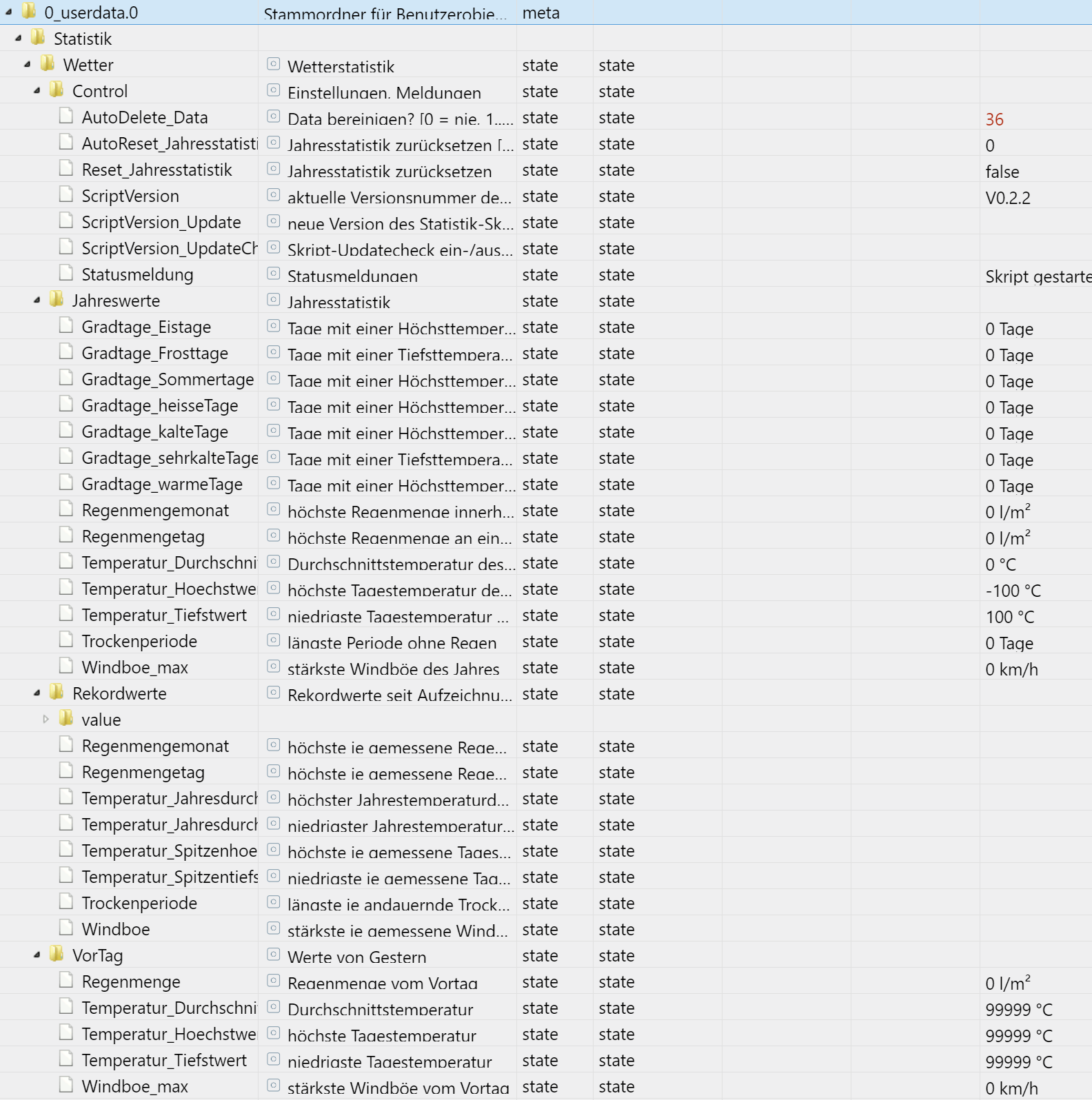Click the Control folder icon
The width and height of the screenshot is (1092, 1100).
click(x=57, y=90)
